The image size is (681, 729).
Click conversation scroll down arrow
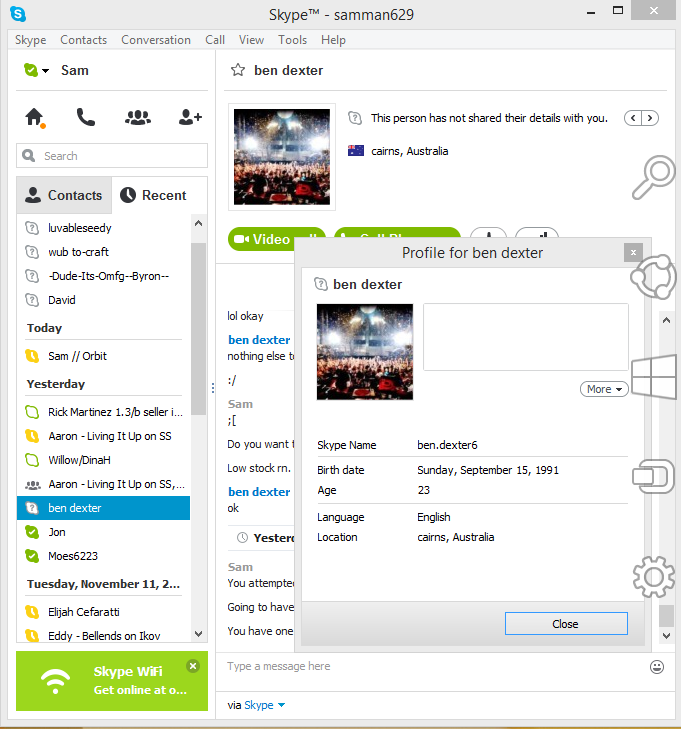click(x=666, y=636)
